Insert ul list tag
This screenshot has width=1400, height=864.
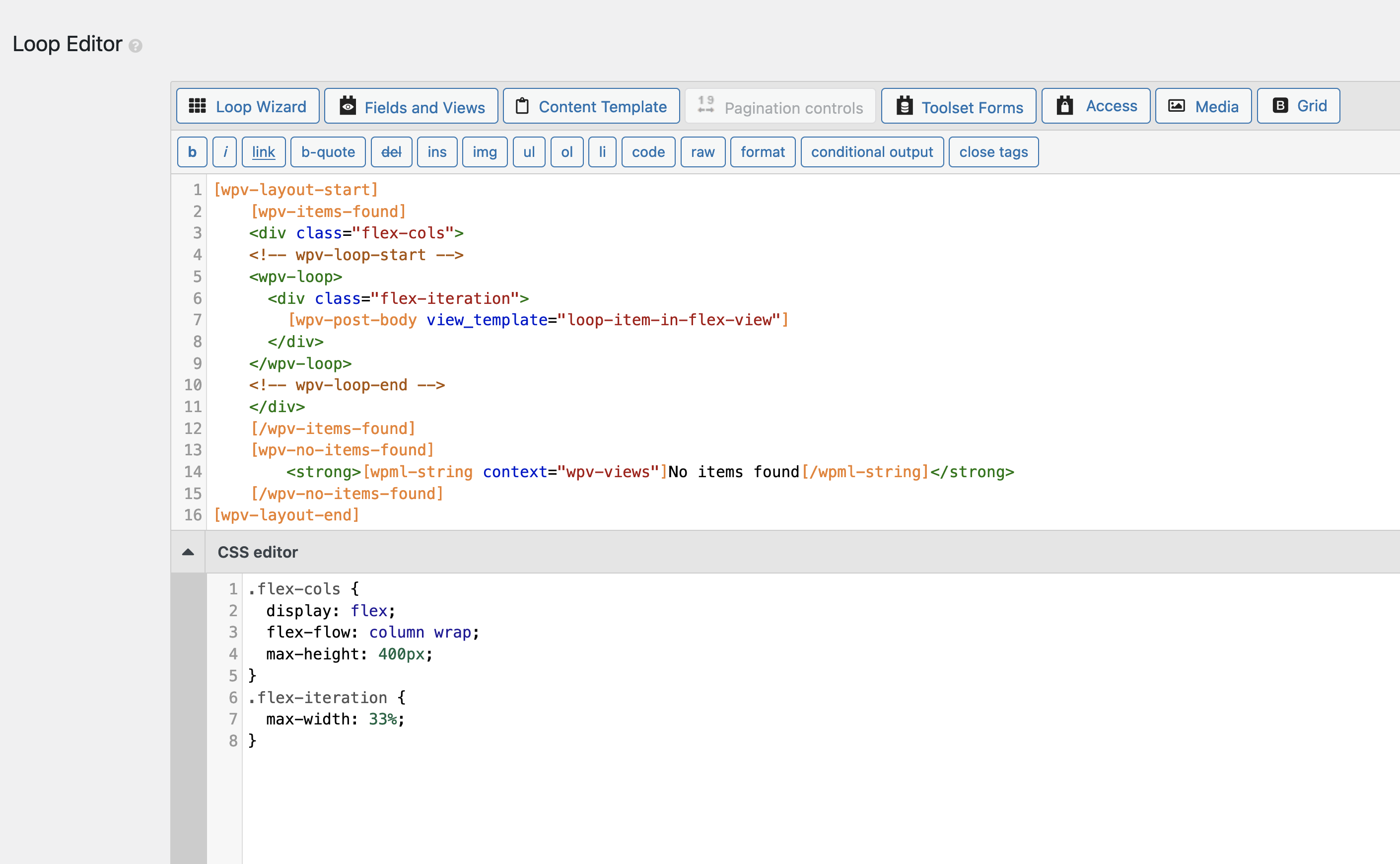point(529,152)
